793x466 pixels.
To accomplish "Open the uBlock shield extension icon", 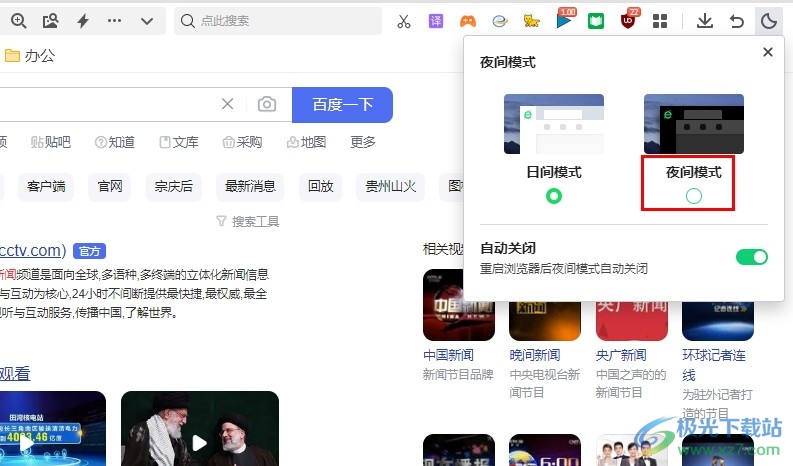I will point(629,20).
